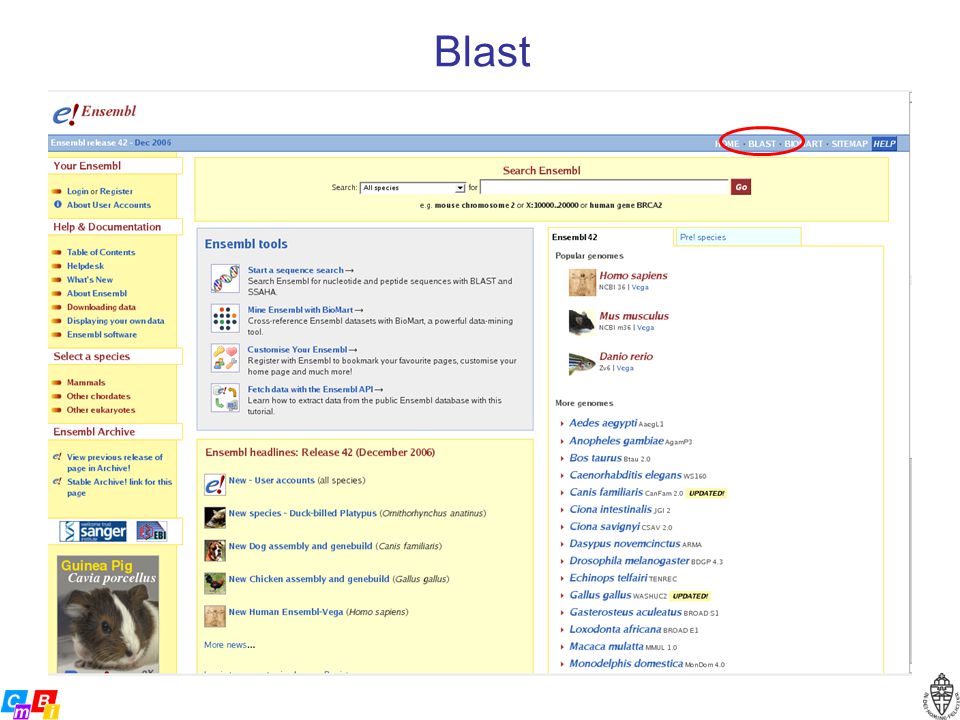This screenshot has height=720, width=960.
Task: Click the CMBI logo
Action: pos(30,704)
